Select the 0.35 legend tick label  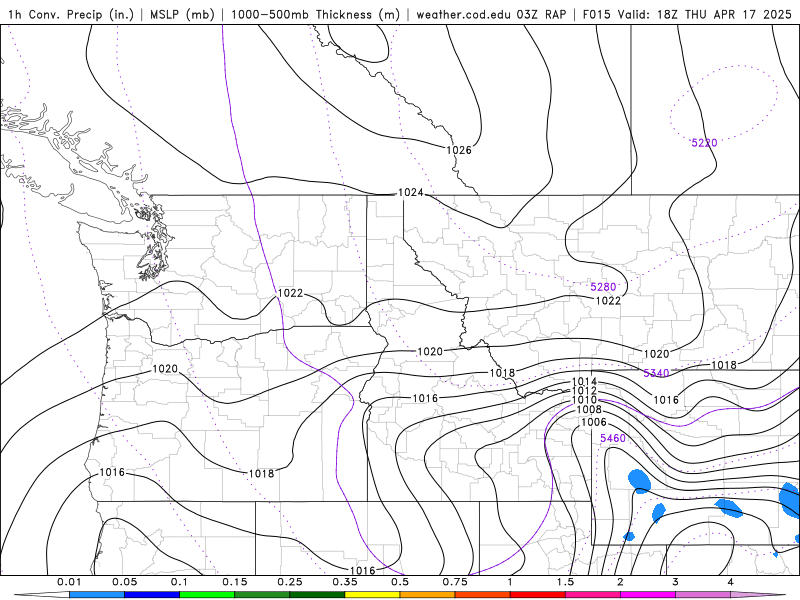(x=345, y=582)
